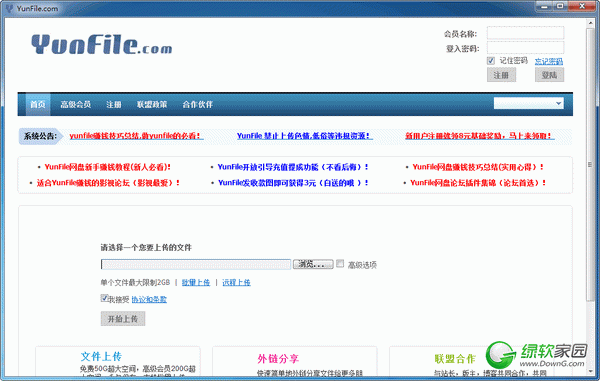Open YunFile网盘新手赚钱教程 link
The height and width of the screenshot is (381, 600).
pyautogui.click(x=108, y=167)
